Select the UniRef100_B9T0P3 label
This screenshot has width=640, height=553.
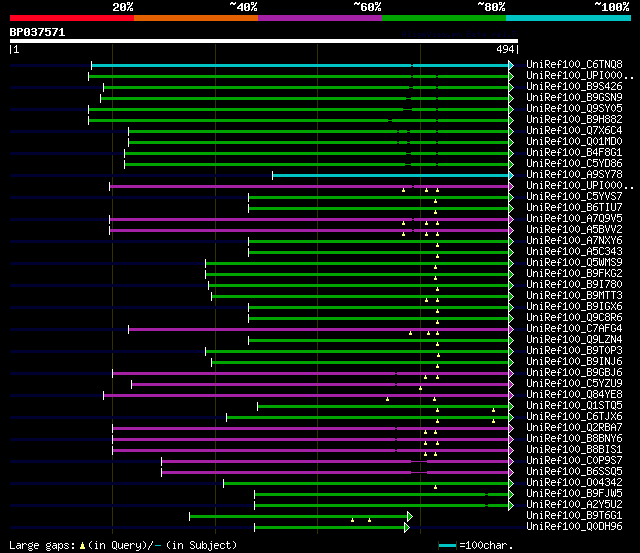574,351
